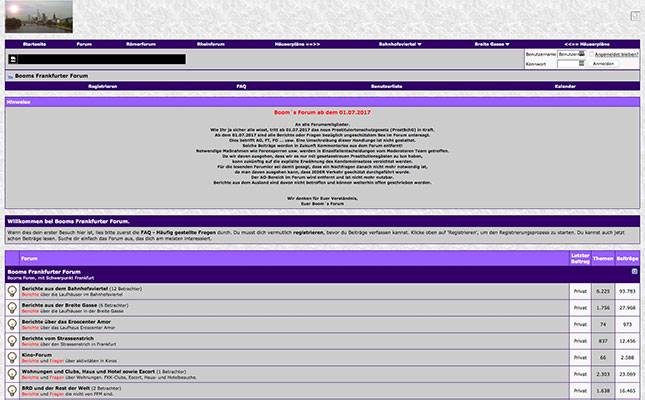645x400 pixels.
Task: Open Berichte über das Eroscenter Amor forum
Action: 66,322
